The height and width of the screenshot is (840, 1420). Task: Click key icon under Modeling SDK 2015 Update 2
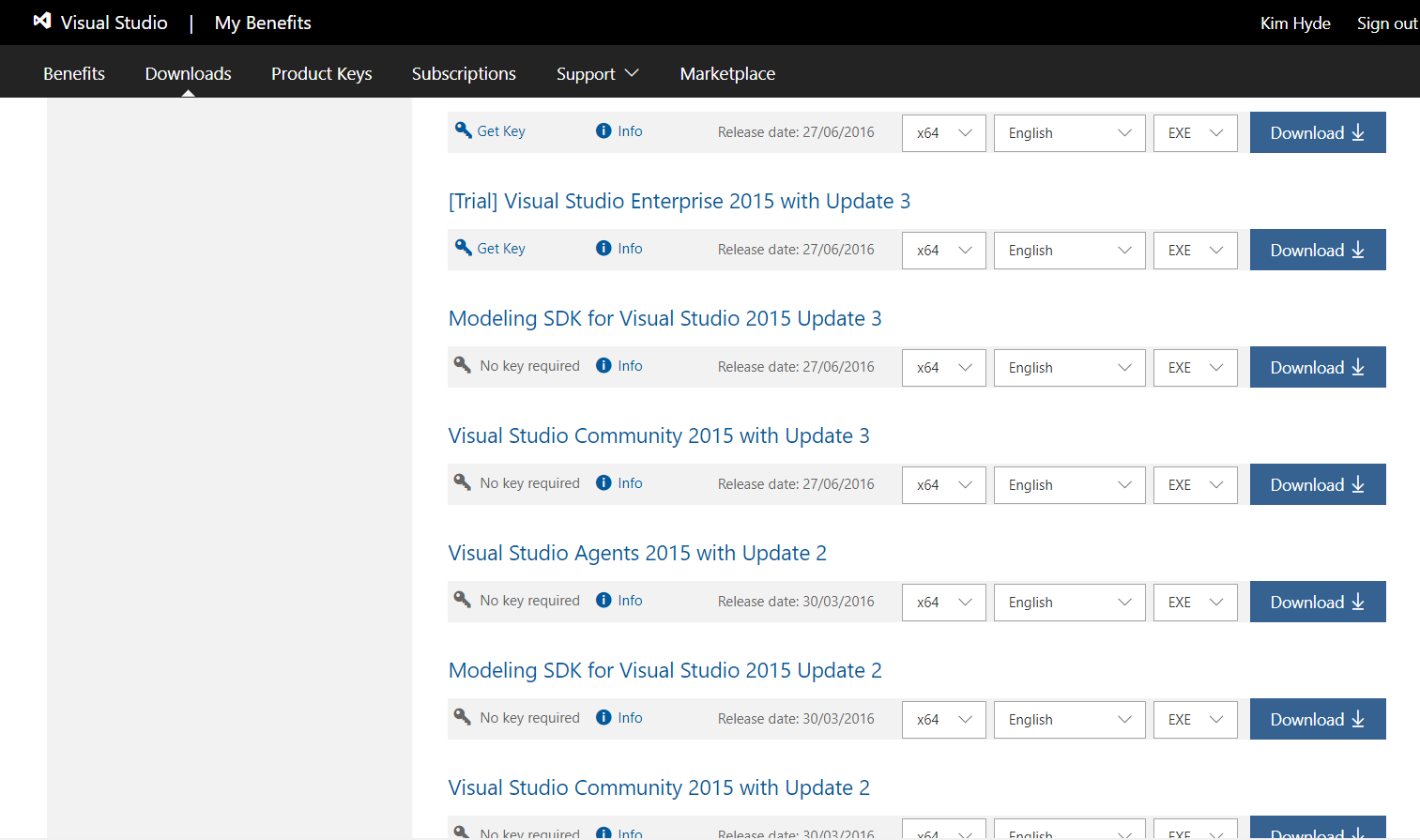click(x=463, y=716)
